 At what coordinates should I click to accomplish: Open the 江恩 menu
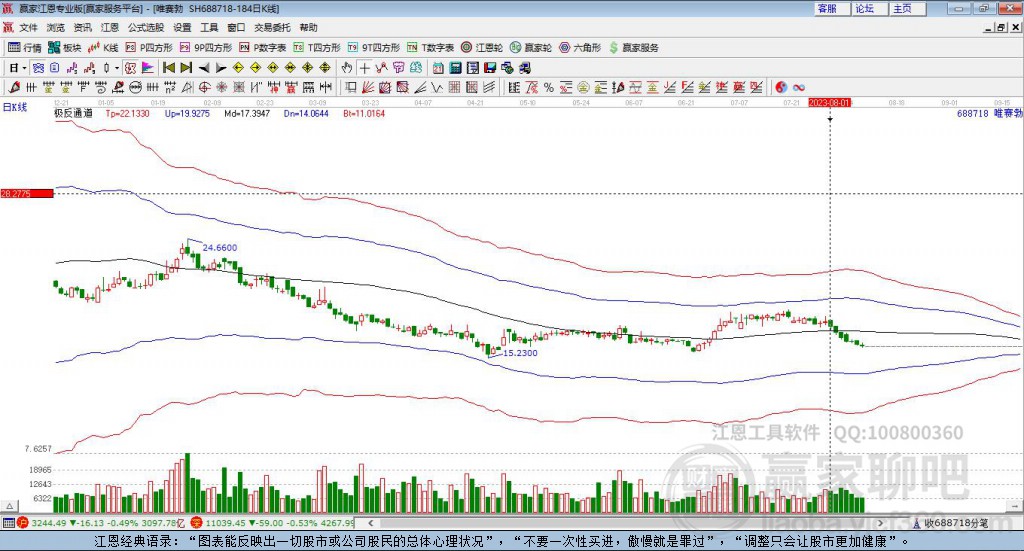(x=110, y=27)
